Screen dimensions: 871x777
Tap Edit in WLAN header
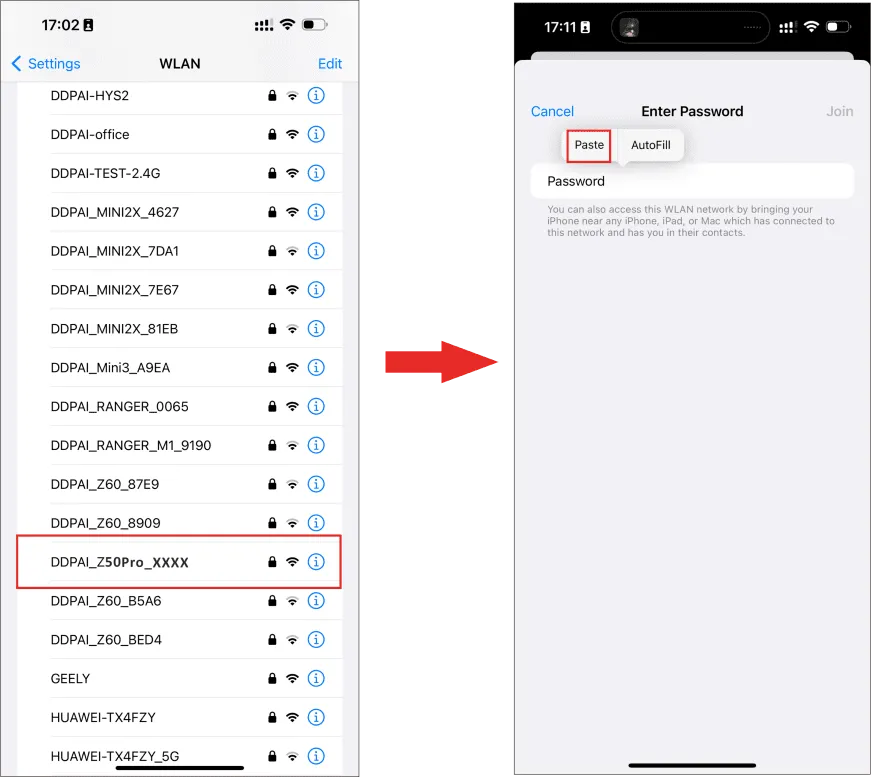coord(329,64)
